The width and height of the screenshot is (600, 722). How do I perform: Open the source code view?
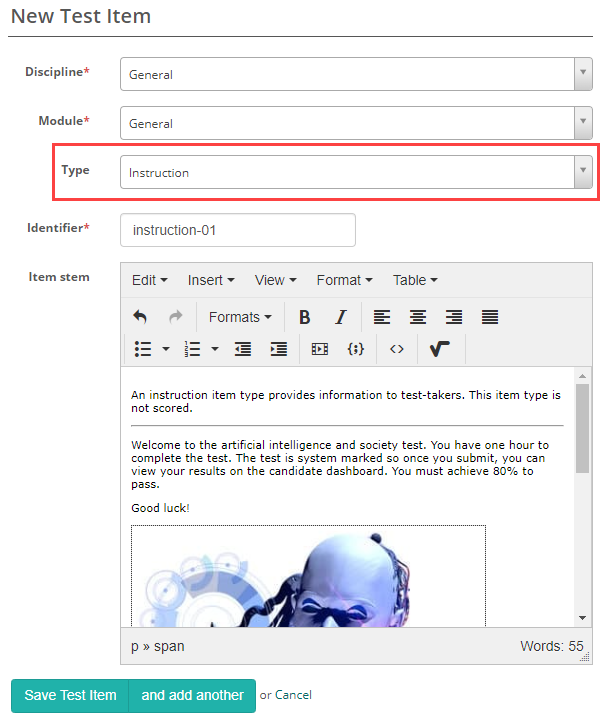(397, 349)
